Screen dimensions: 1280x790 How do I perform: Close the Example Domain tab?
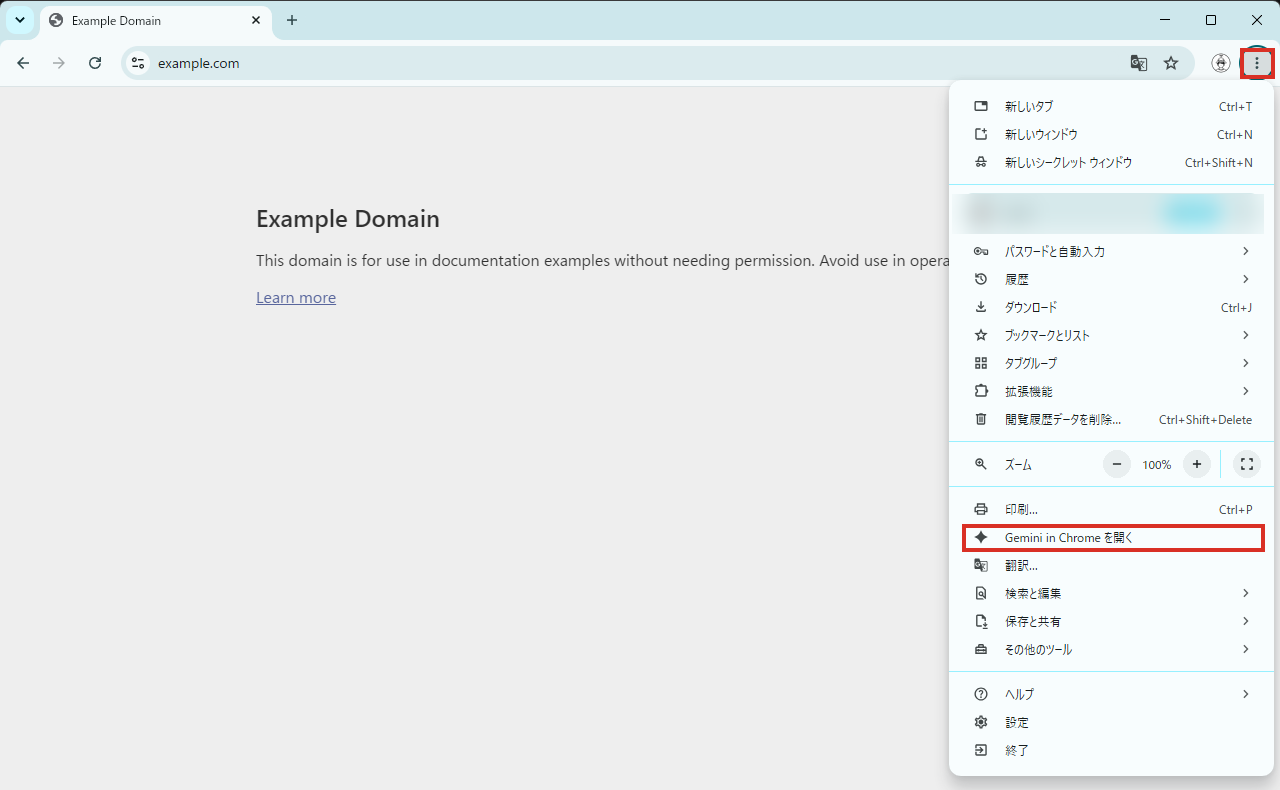[256, 20]
